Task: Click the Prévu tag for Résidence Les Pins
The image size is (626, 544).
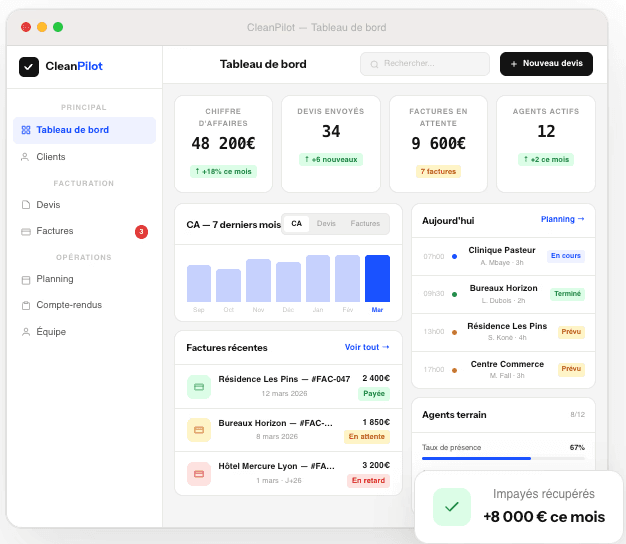Action: coord(571,332)
